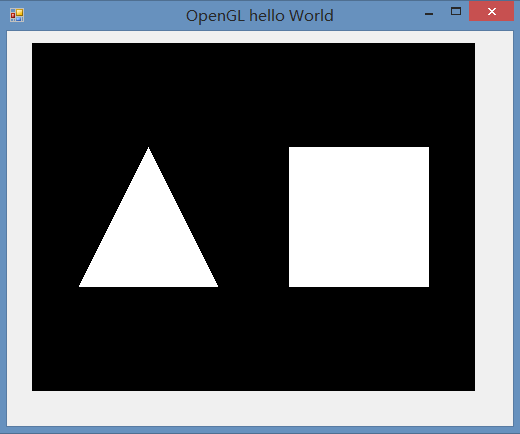Click the center of the white square
Screen dimensions: 520x434
tap(359, 217)
